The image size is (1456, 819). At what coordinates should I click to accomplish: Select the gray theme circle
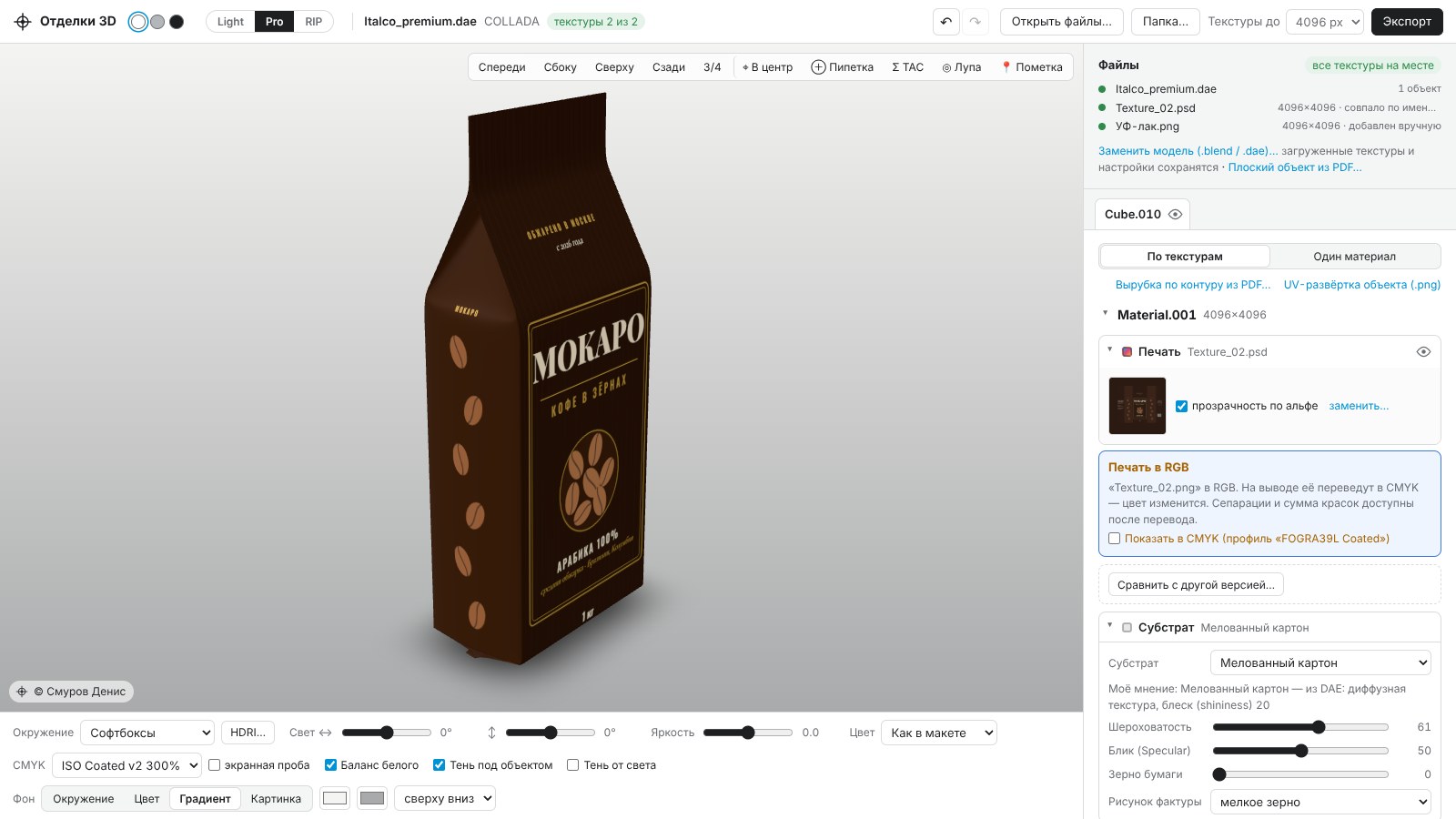157,22
